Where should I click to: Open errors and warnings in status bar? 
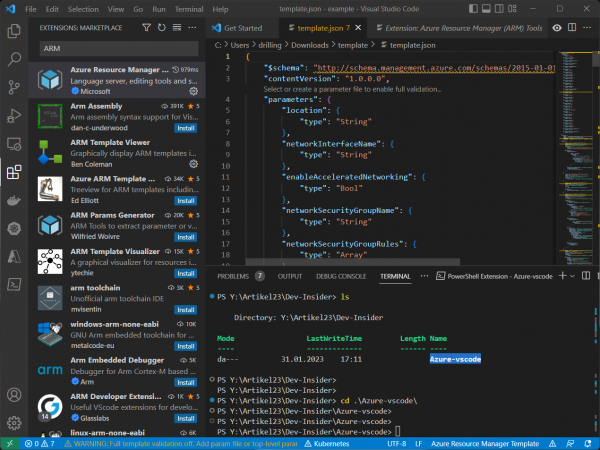click(x=40, y=444)
